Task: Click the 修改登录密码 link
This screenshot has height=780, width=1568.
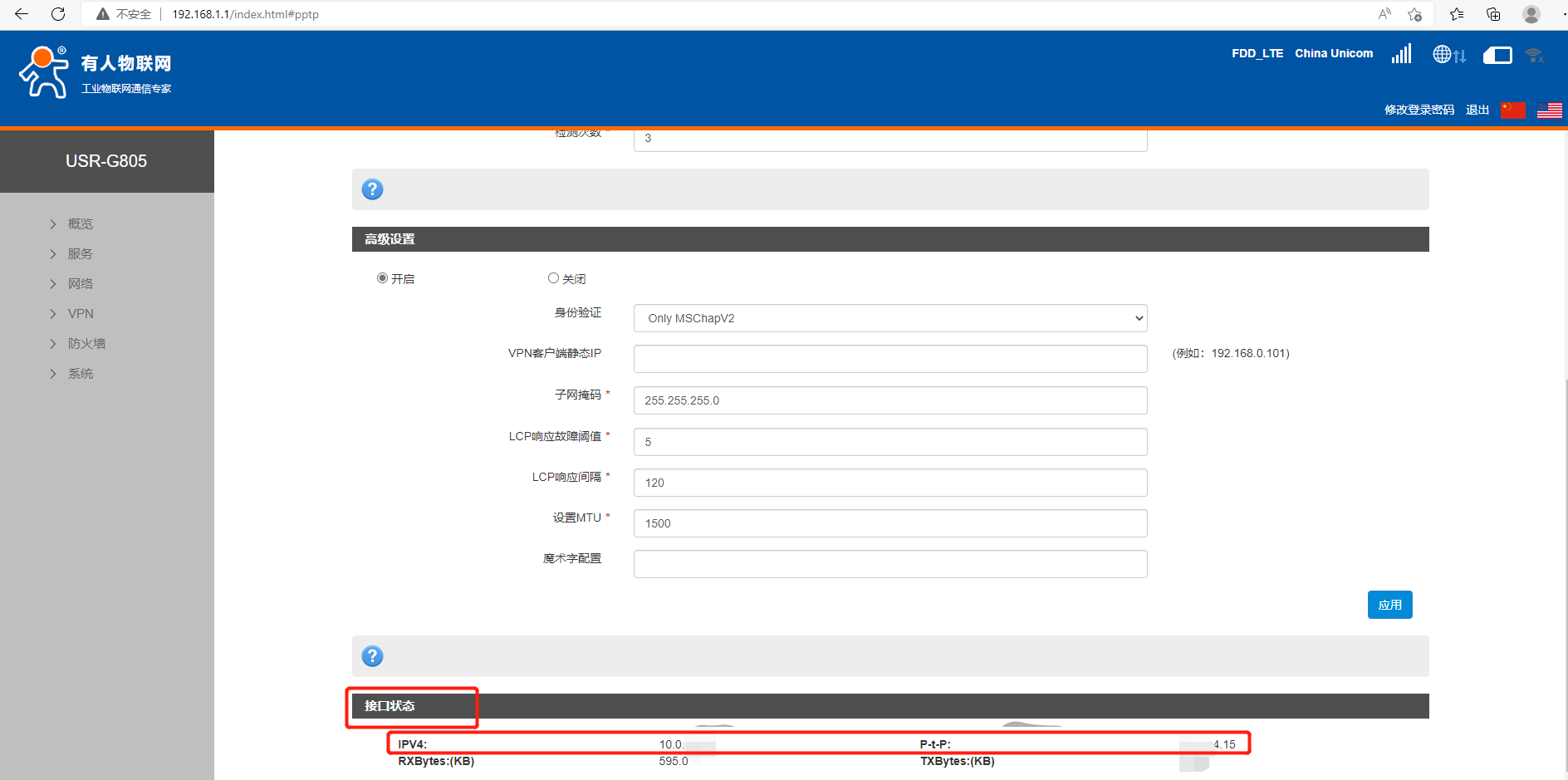Action: 1419,110
